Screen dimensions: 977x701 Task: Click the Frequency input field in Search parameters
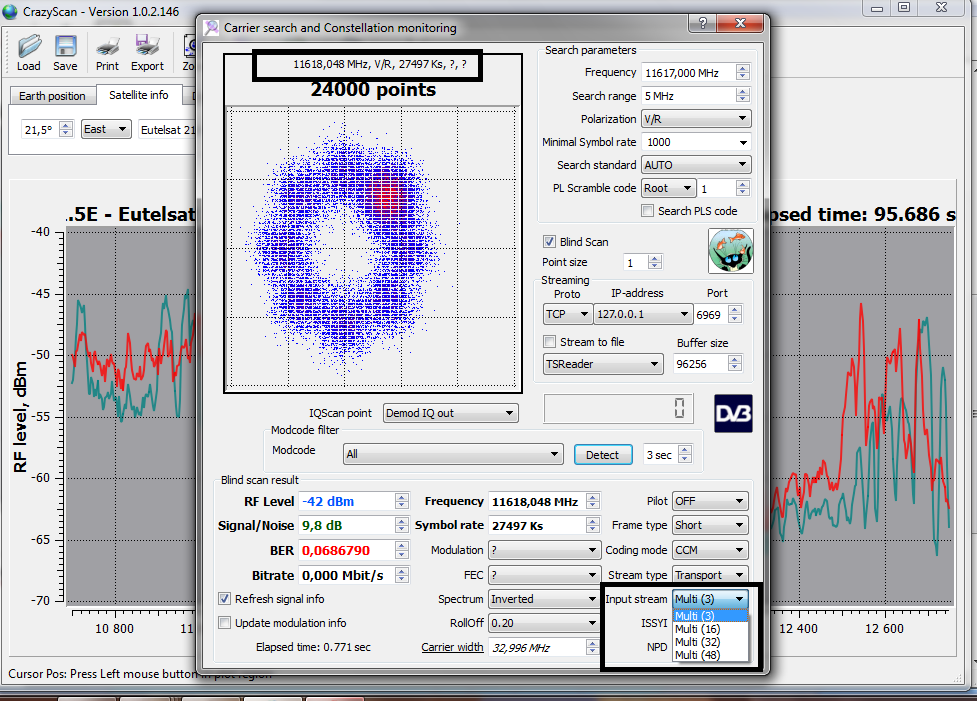click(686, 73)
